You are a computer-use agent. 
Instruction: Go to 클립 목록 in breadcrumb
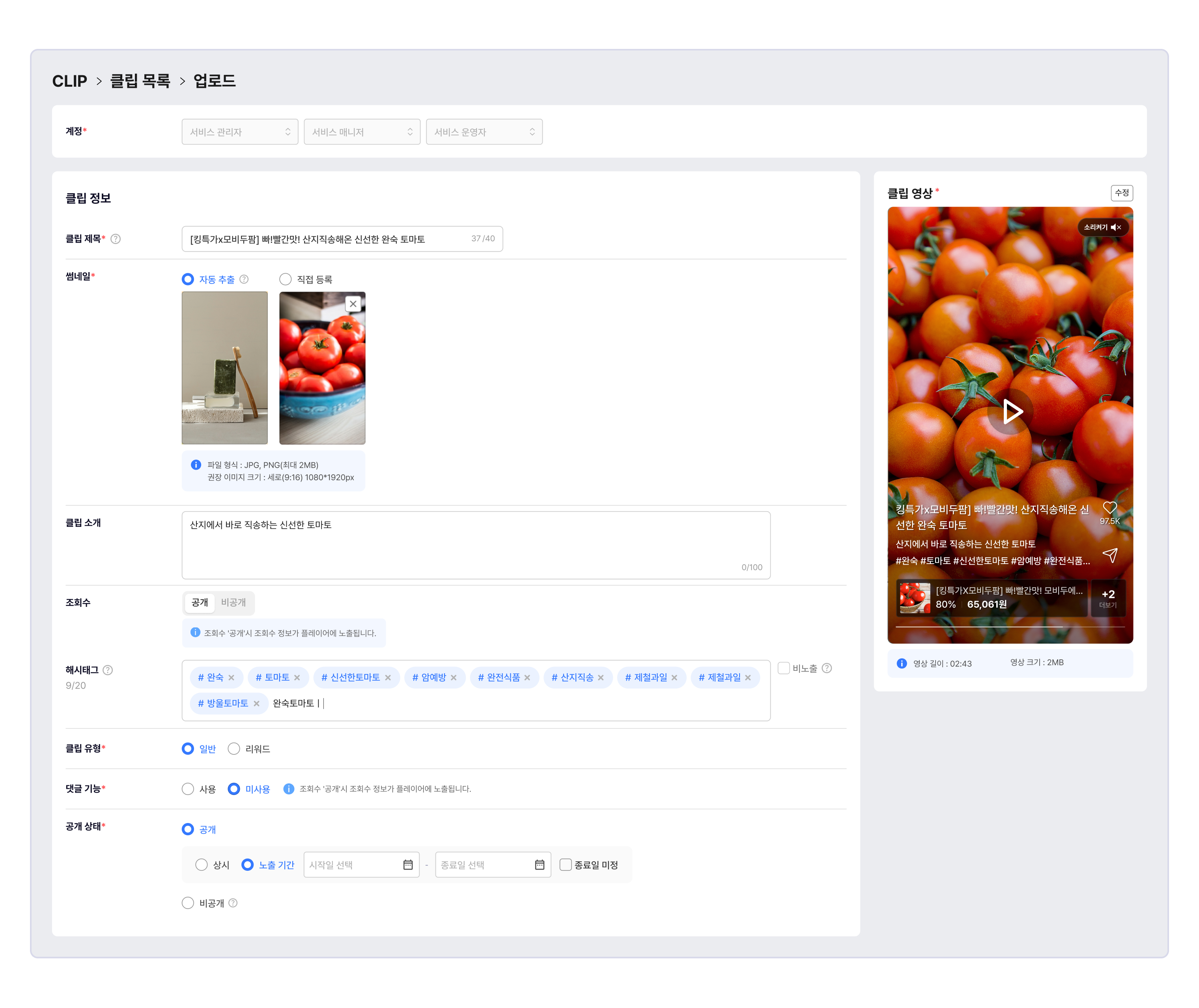click(x=140, y=81)
